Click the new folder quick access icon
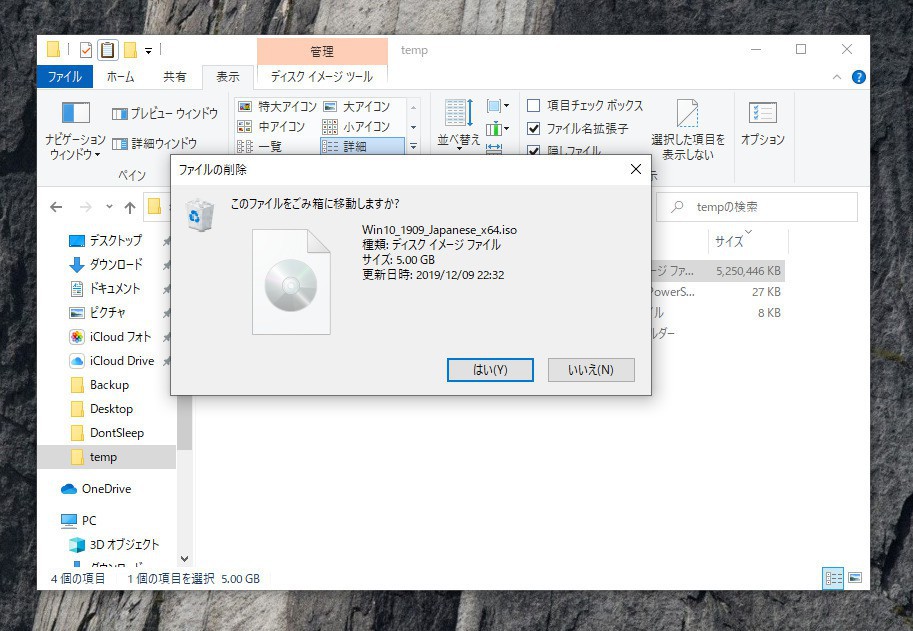Viewport: 913px width, 631px height. pos(130,51)
